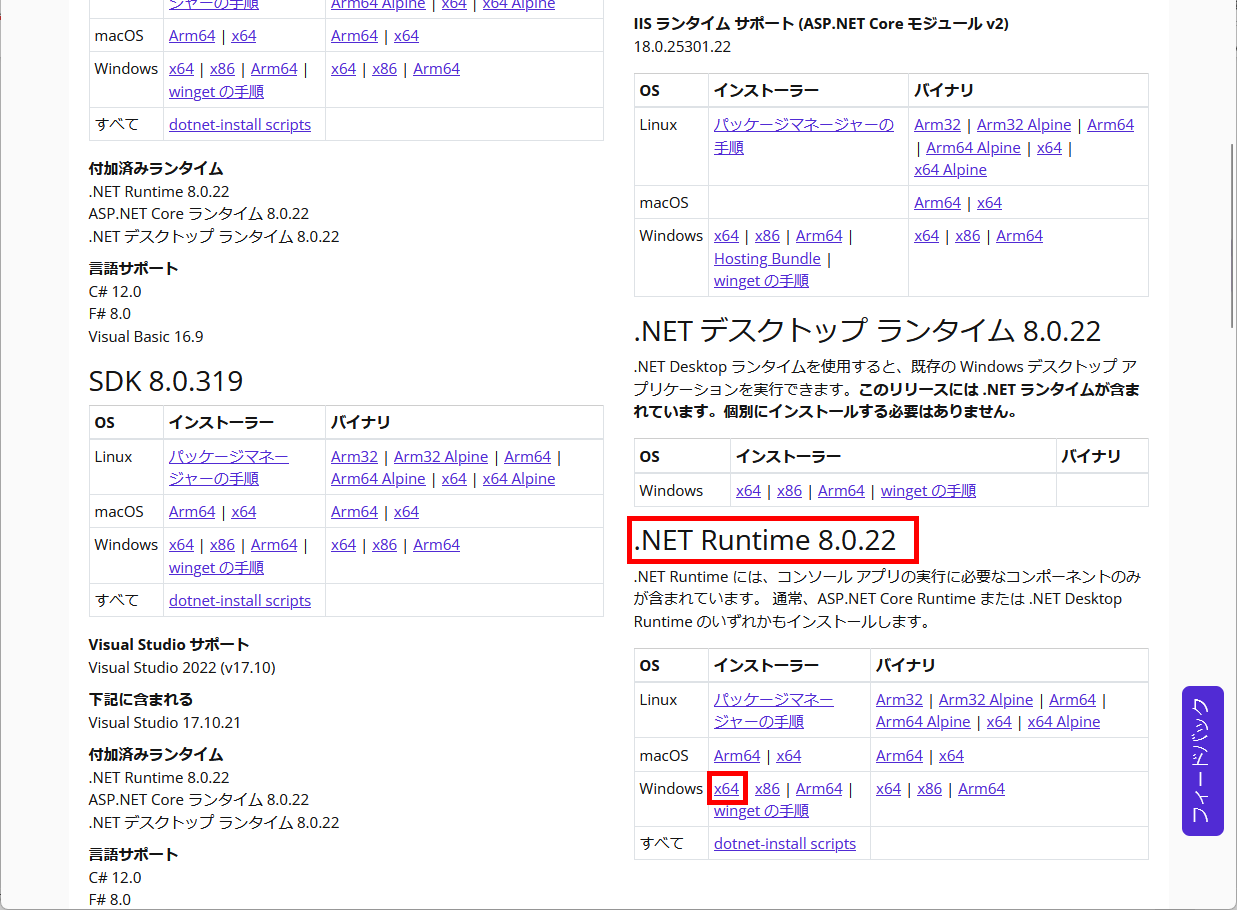This screenshot has height=910, width=1237.
Task: Select macOS x64 binary in .NET Runtime 8.0.22 table
Action: (951, 756)
